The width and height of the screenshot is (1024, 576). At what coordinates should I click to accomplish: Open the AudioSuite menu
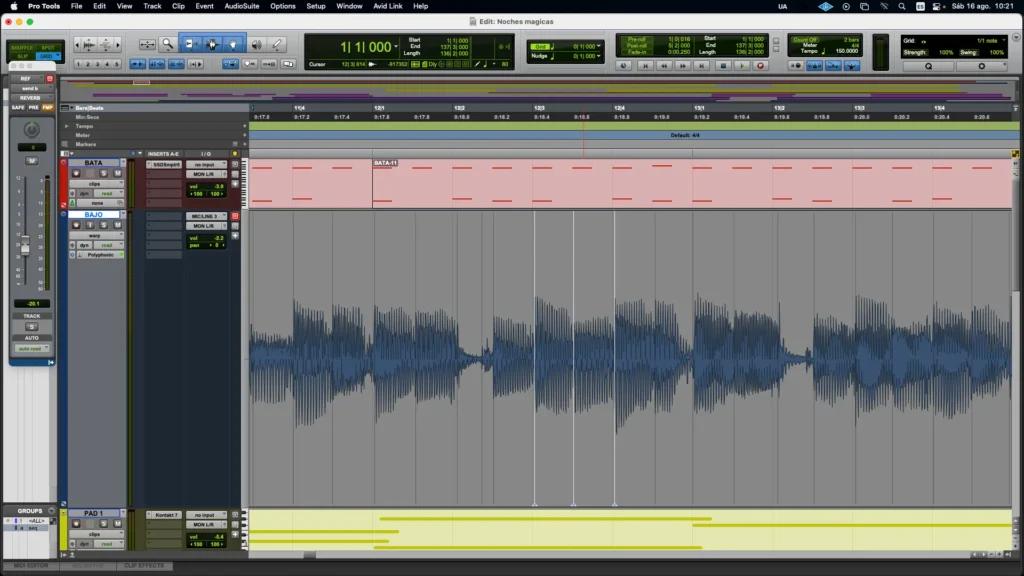pyautogui.click(x=242, y=6)
